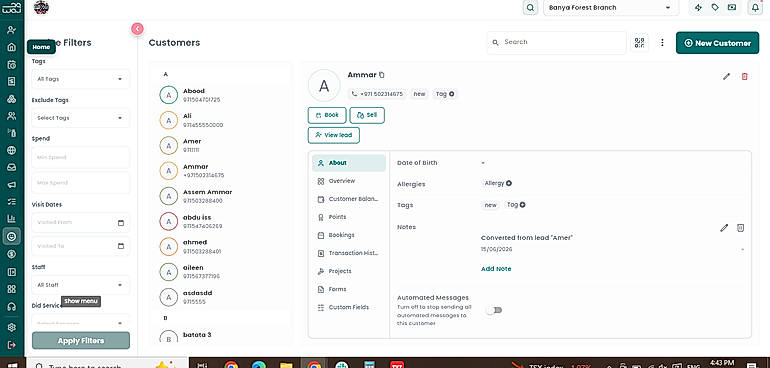Open the calendar icon in the sidebar
770x368 pixels.
tap(11, 64)
